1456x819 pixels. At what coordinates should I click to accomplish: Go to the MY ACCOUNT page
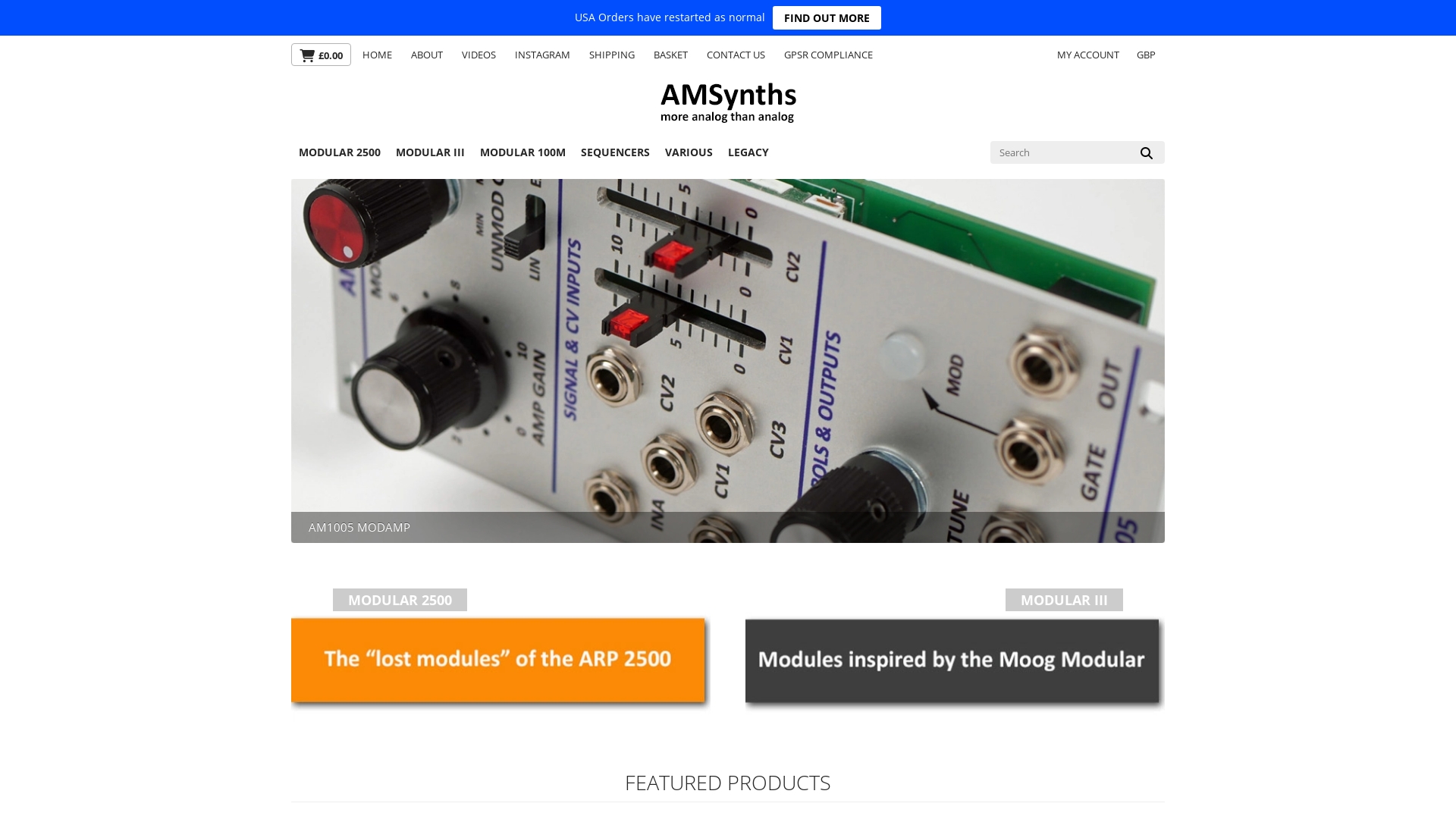click(x=1087, y=55)
